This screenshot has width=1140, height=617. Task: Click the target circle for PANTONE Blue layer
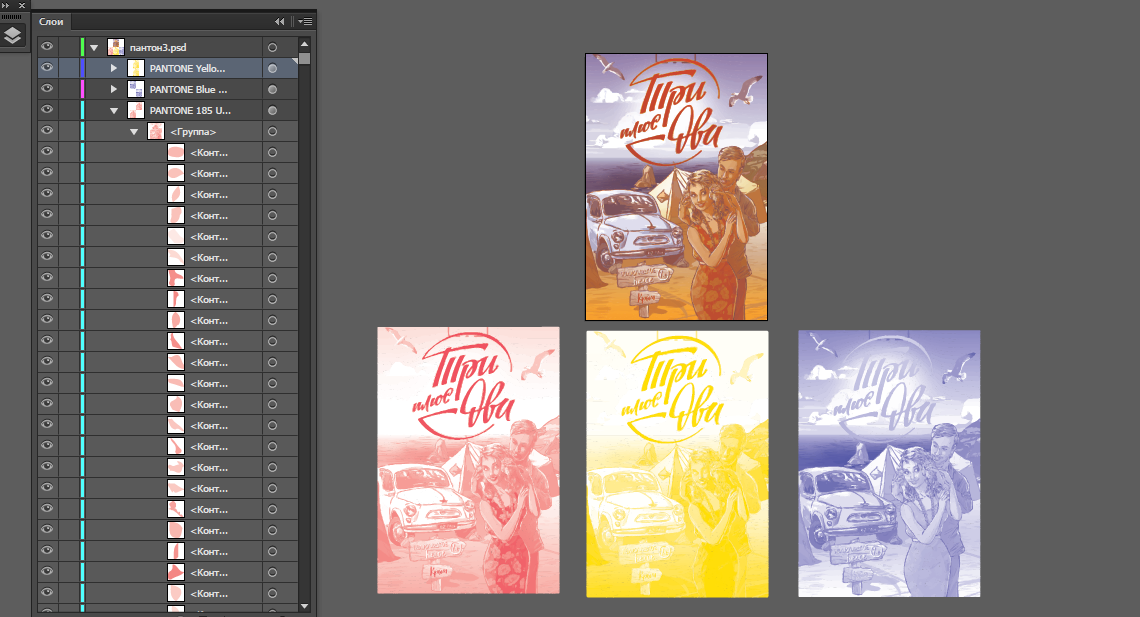point(273,89)
